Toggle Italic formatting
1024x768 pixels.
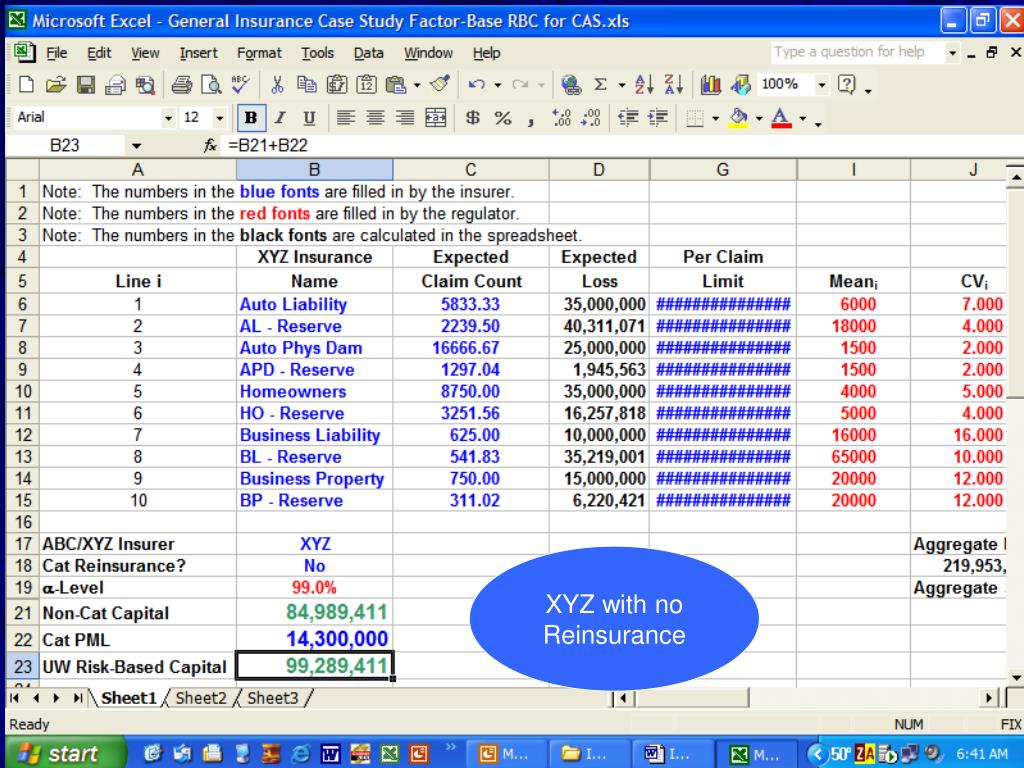[x=280, y=118]
